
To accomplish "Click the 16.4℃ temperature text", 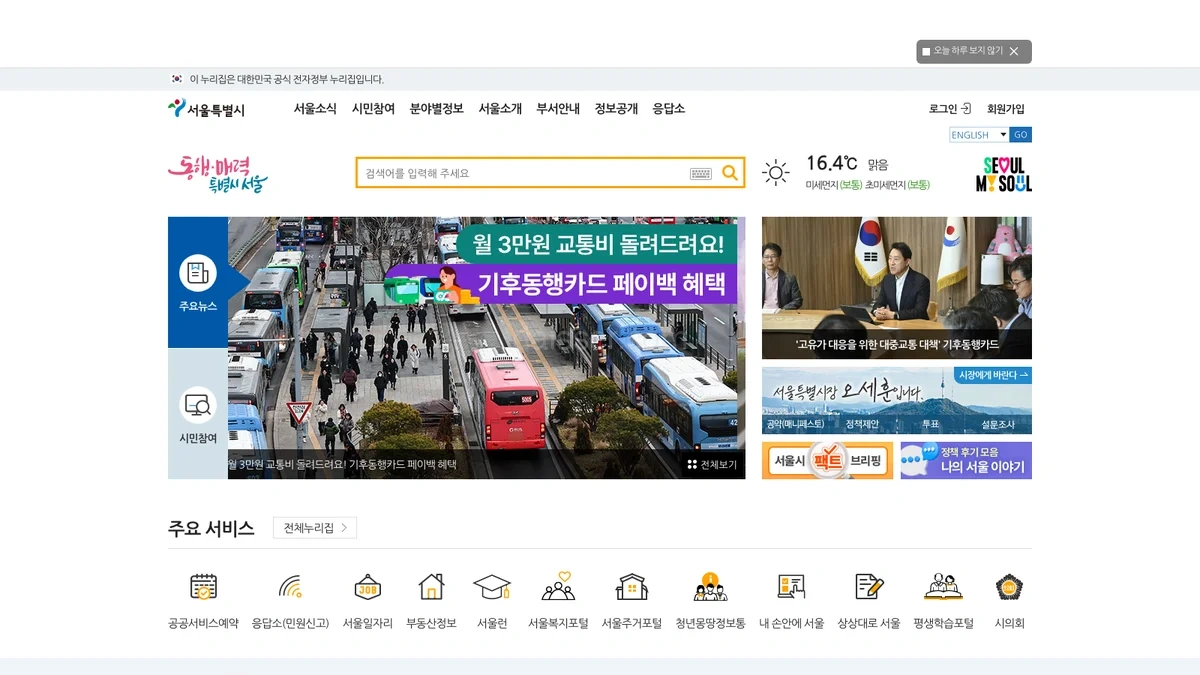I will click(832, 163).
